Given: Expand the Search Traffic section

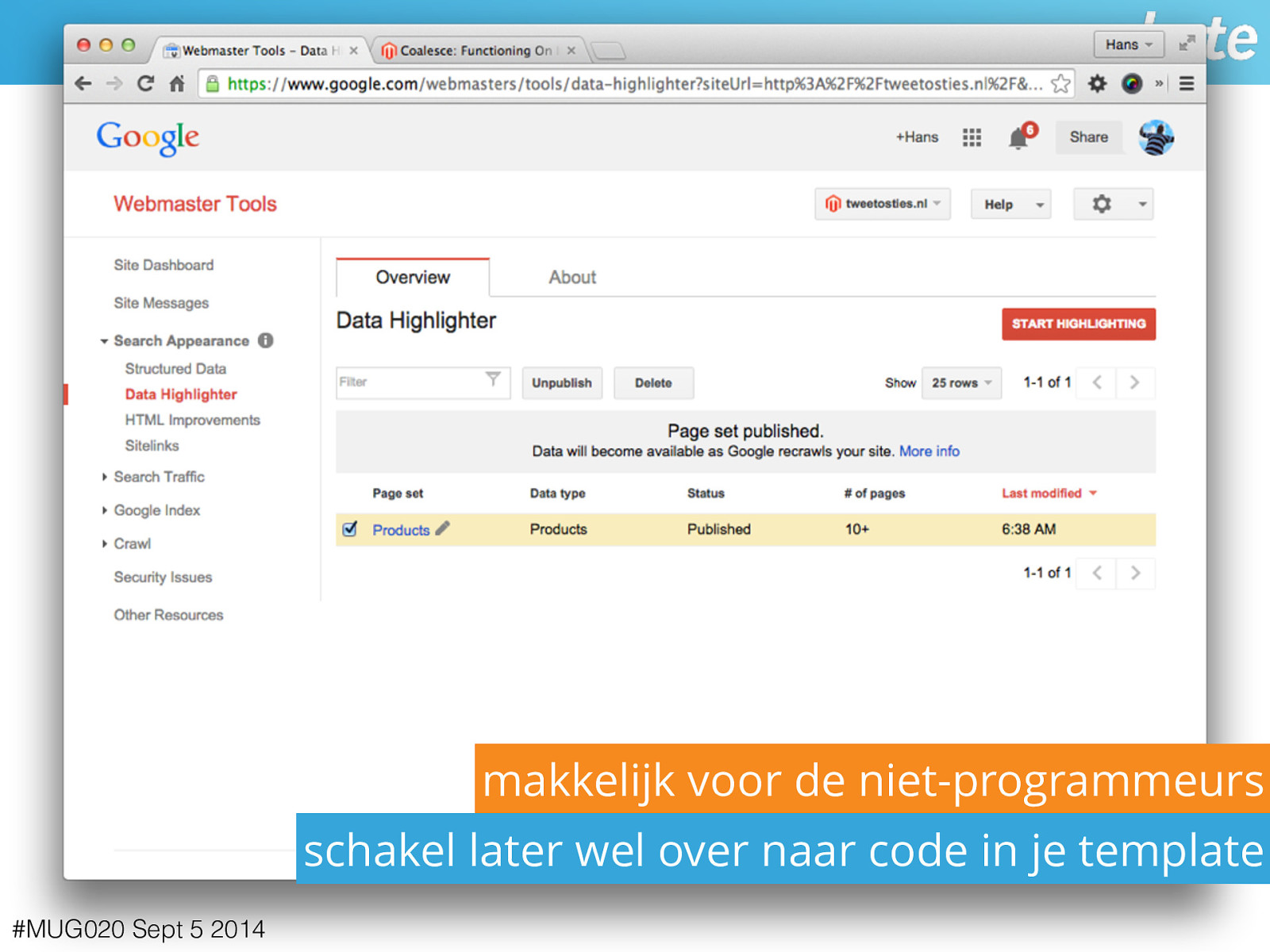Looking at the screenshot, I should [104, 477].
